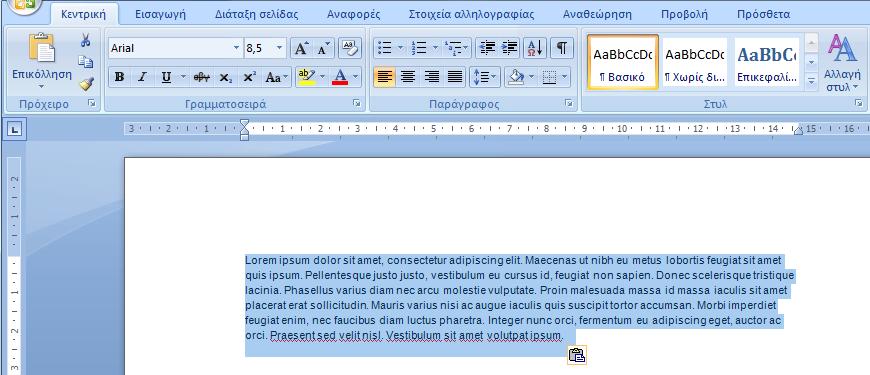This screenshot has width=870, height=375.
Task: Align text right
Action: tap(431, 78)
